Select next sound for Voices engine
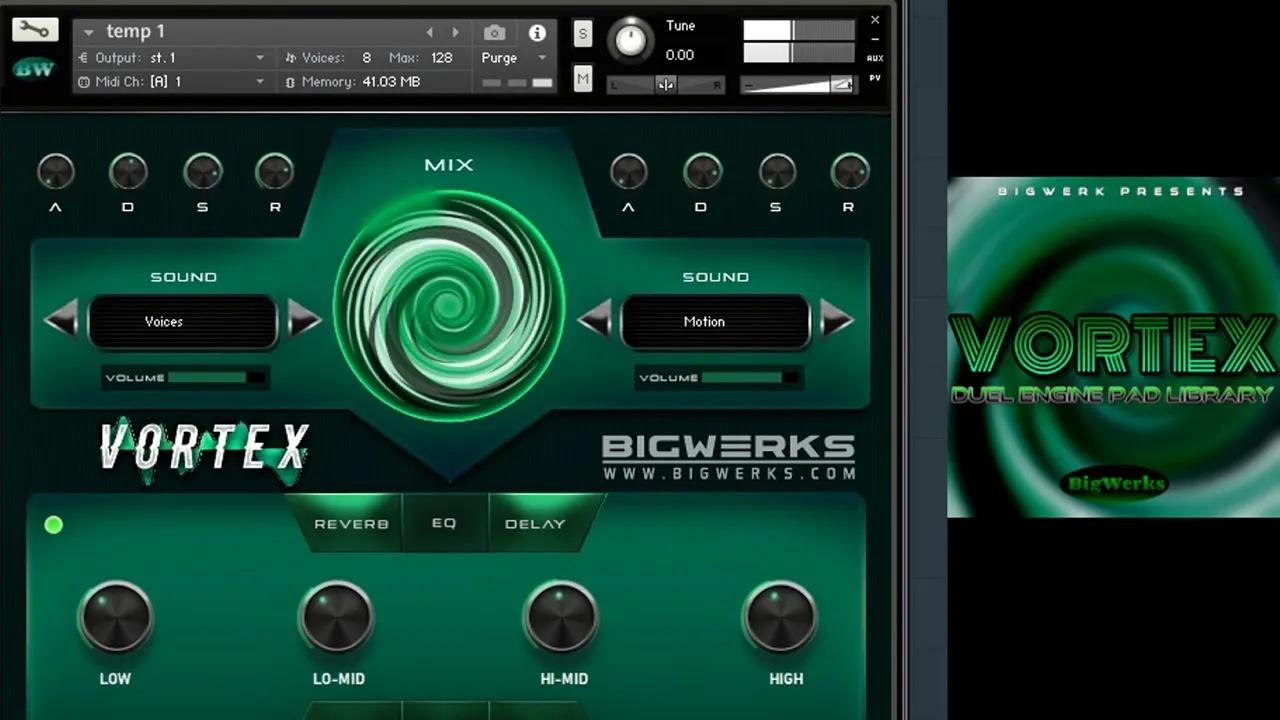Image resolution: width=1280 pixels, height=720 pixels. tap(305, 320)
